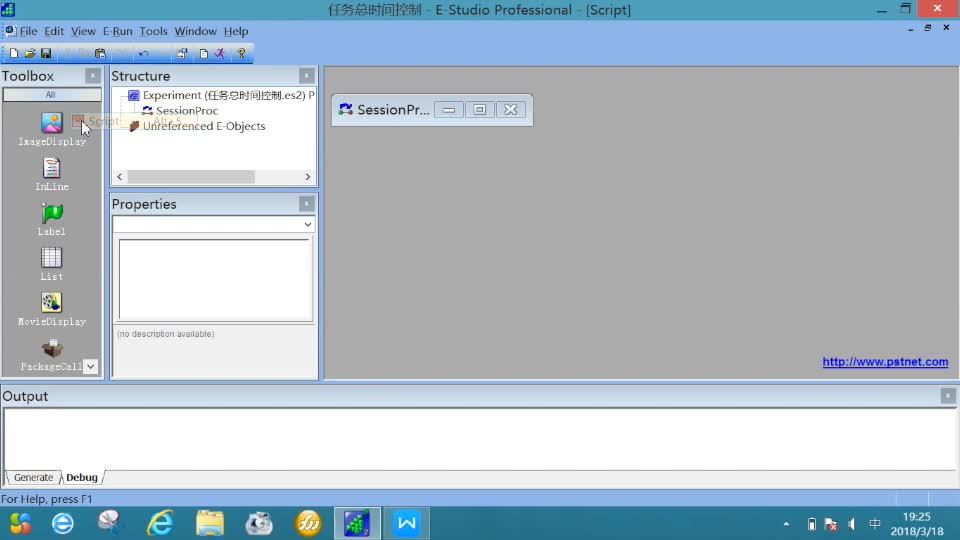Close the SessionProc child window

point(511,110)
